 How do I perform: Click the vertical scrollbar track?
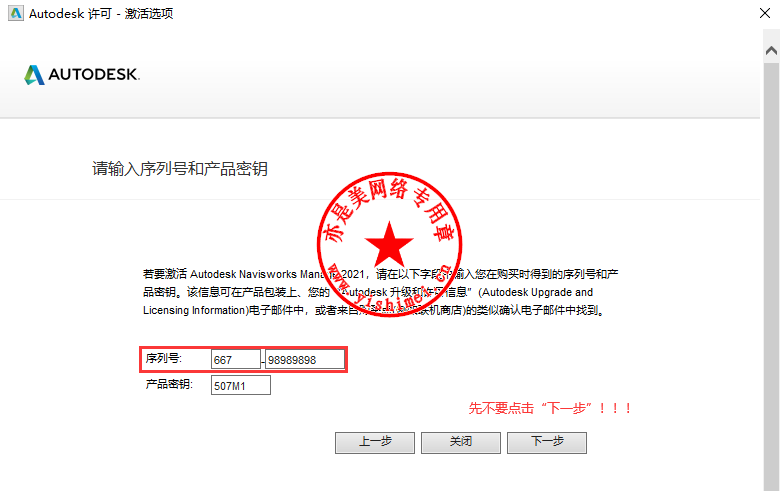pyautogui.click(x=772, y=276)
